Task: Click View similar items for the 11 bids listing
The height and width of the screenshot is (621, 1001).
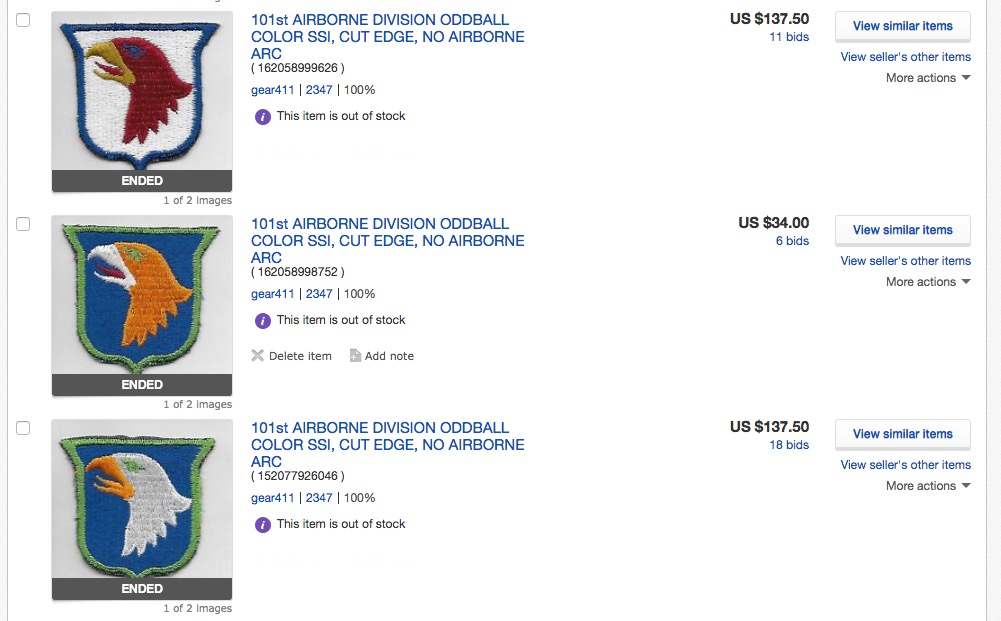Action: point(902,26)
